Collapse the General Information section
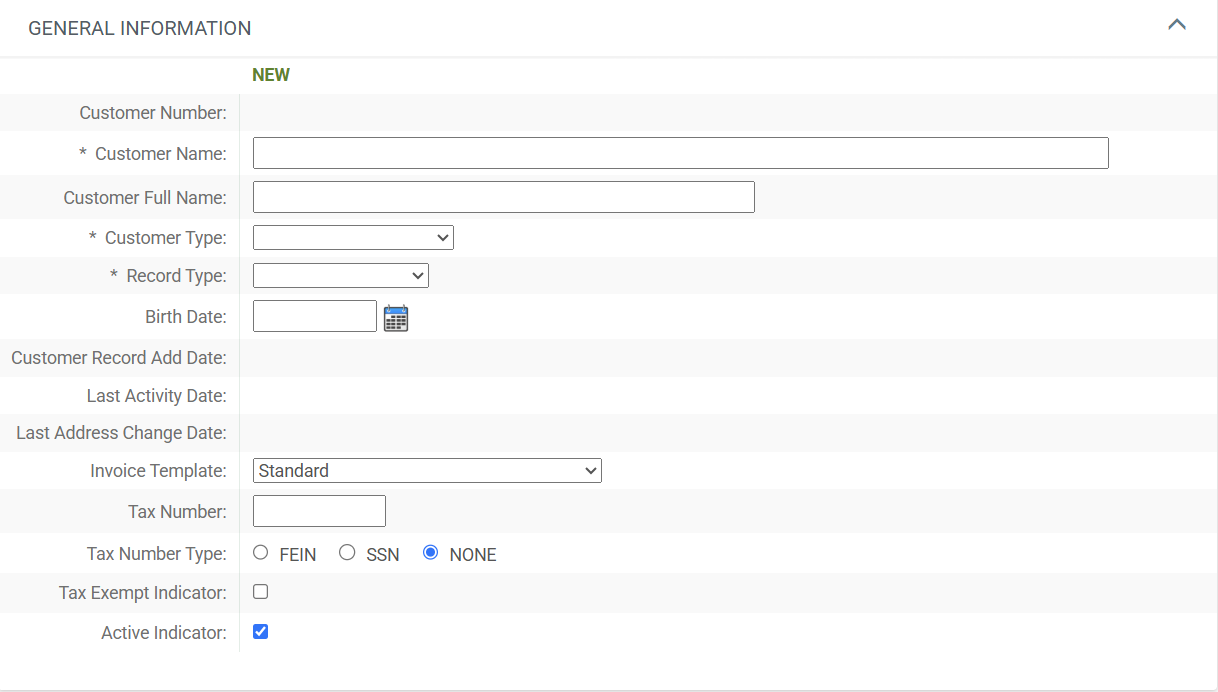 click(1177, 23)
